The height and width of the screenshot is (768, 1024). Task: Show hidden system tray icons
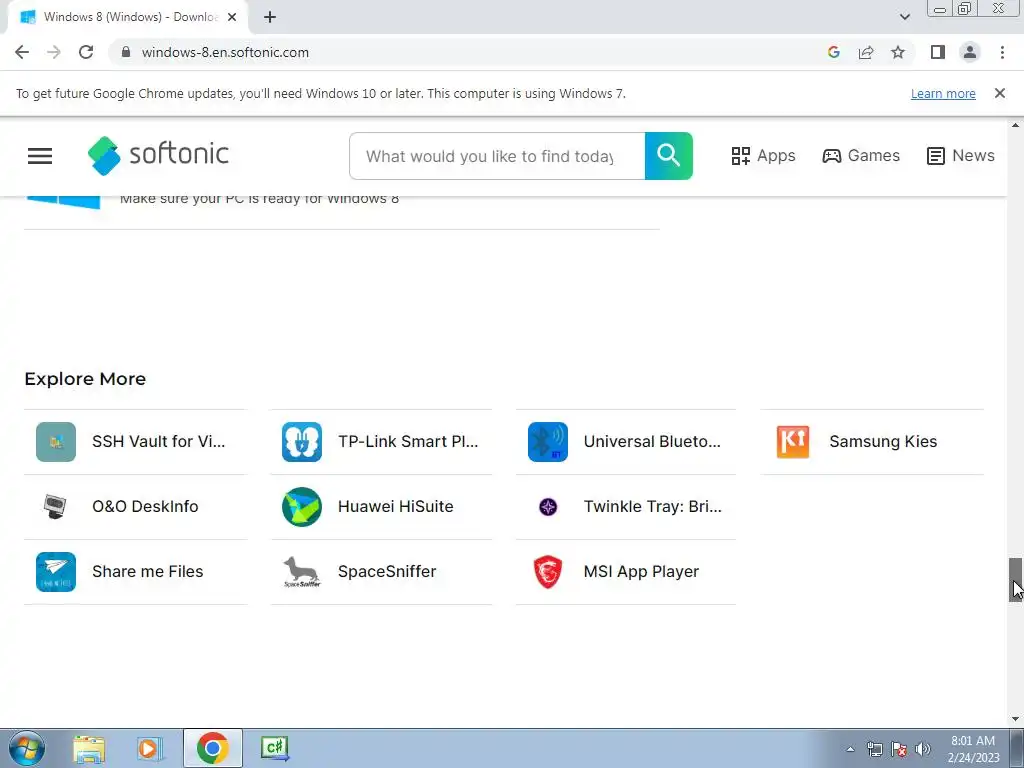pos(850,749)
